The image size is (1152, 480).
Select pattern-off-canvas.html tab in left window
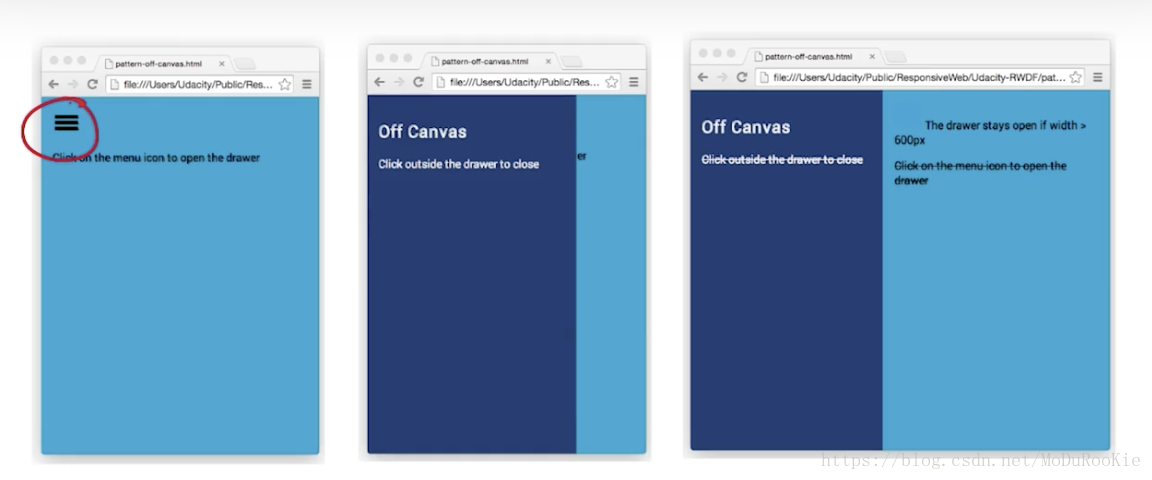tap(163, 64)
